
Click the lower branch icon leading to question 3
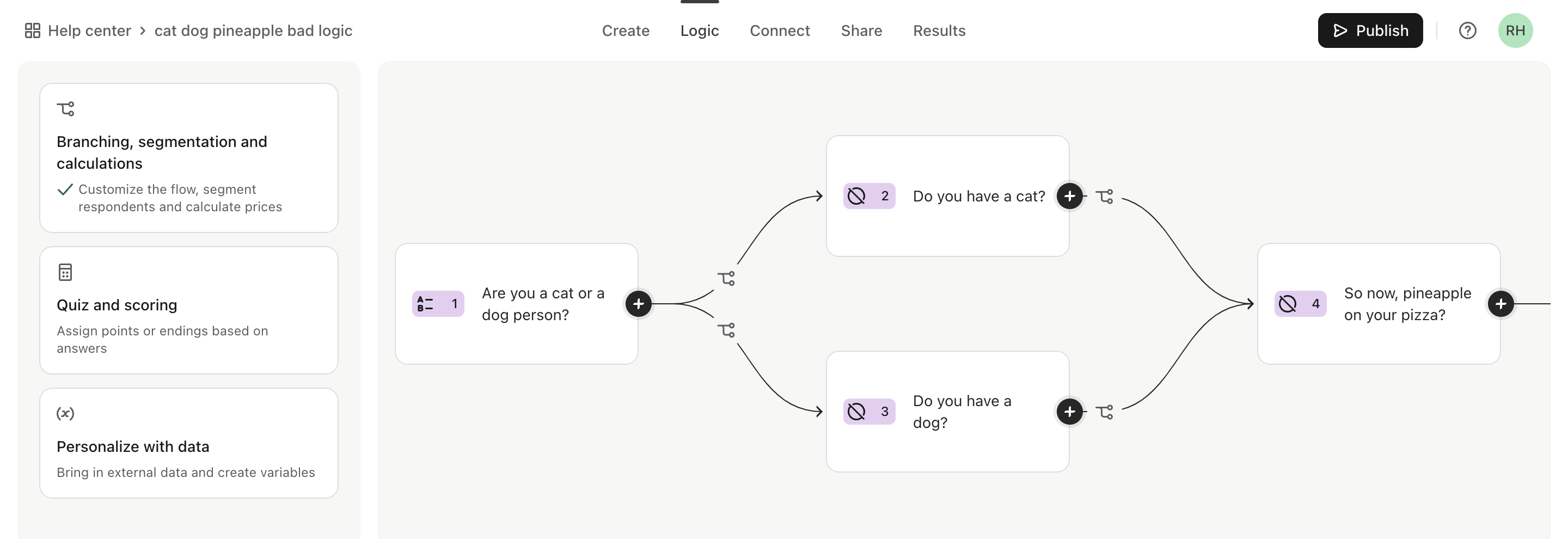click(726, 330)
